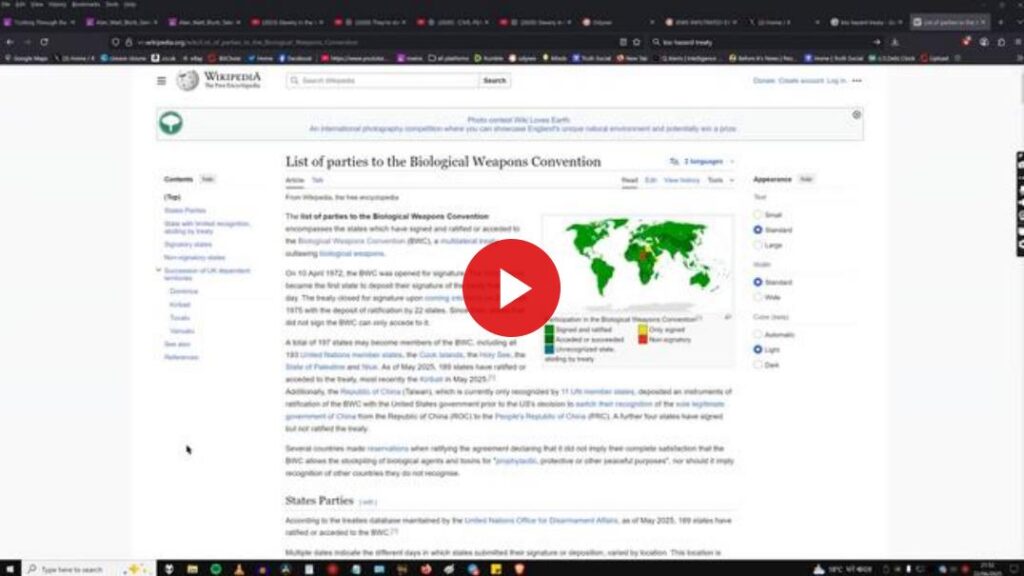1024x576 pixels.
Task: Open the Tools dropdown menu
Action: 718,180
